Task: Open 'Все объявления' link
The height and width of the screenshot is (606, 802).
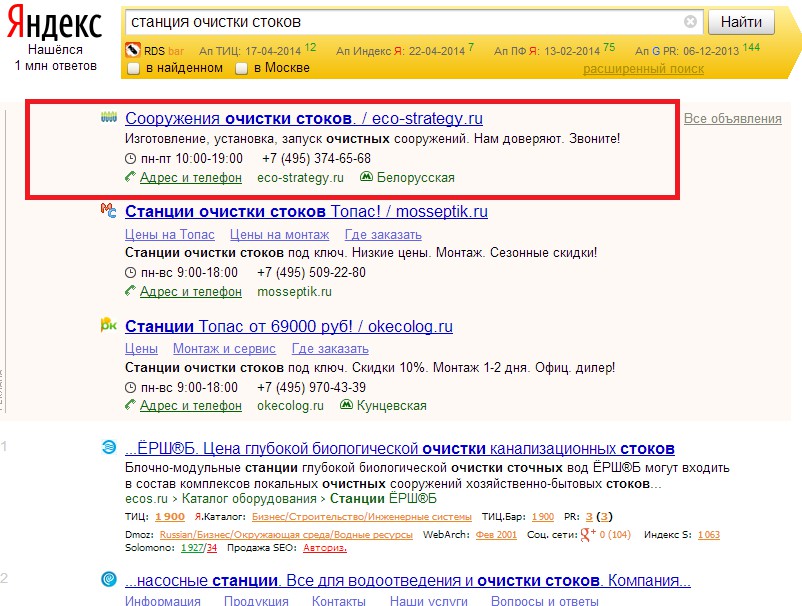Action: point(732,119)
